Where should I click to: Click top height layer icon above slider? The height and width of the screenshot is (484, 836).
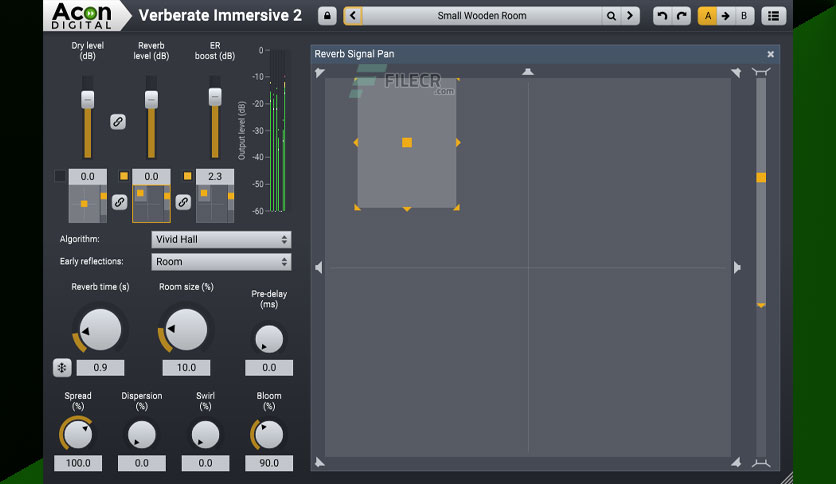click(x=761, y=72)
